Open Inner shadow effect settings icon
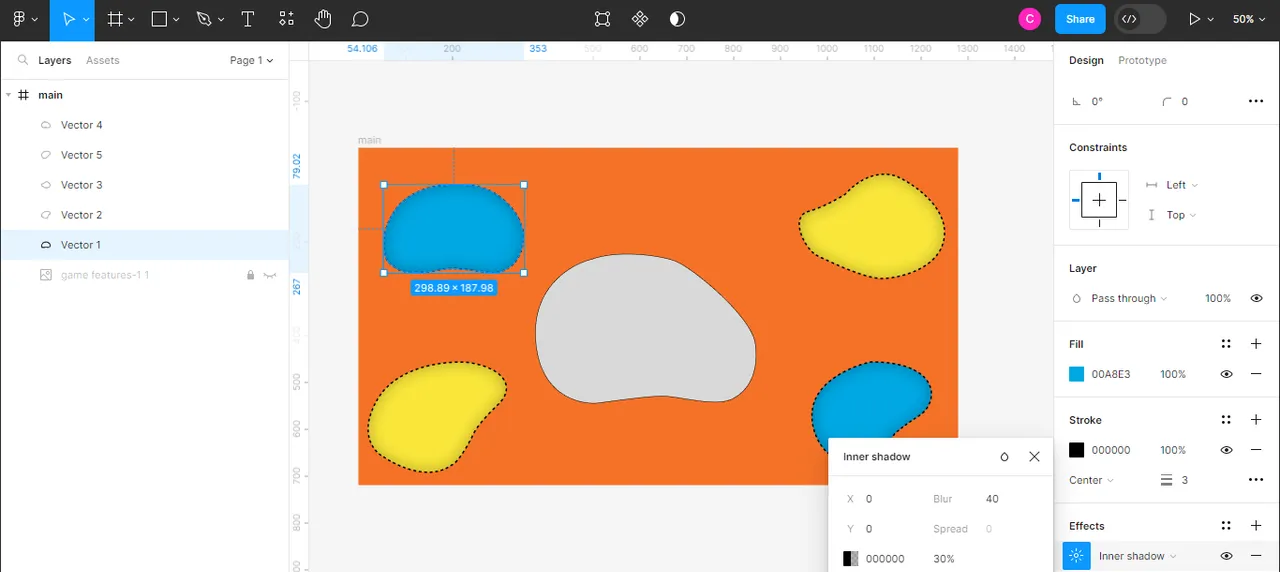 click(1076, 556)
